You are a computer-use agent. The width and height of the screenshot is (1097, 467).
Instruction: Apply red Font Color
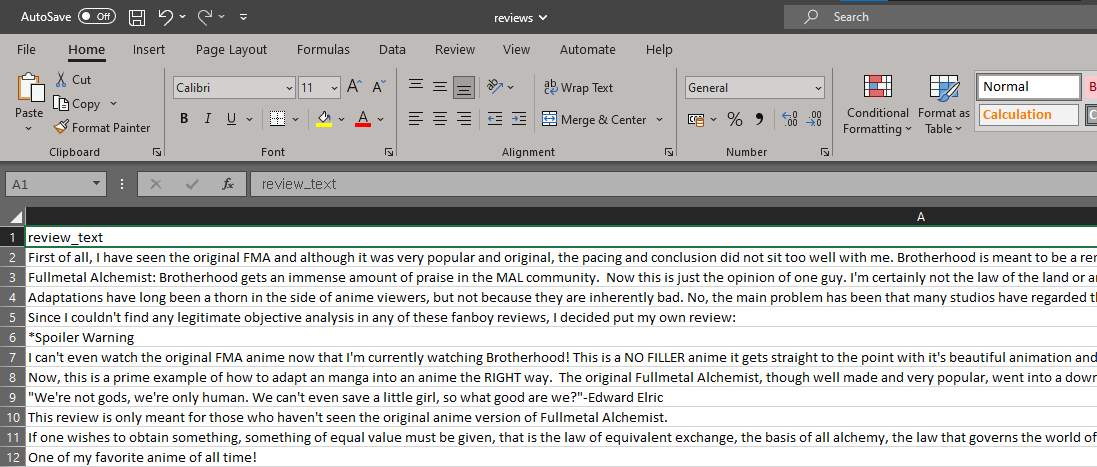point(362,119)
